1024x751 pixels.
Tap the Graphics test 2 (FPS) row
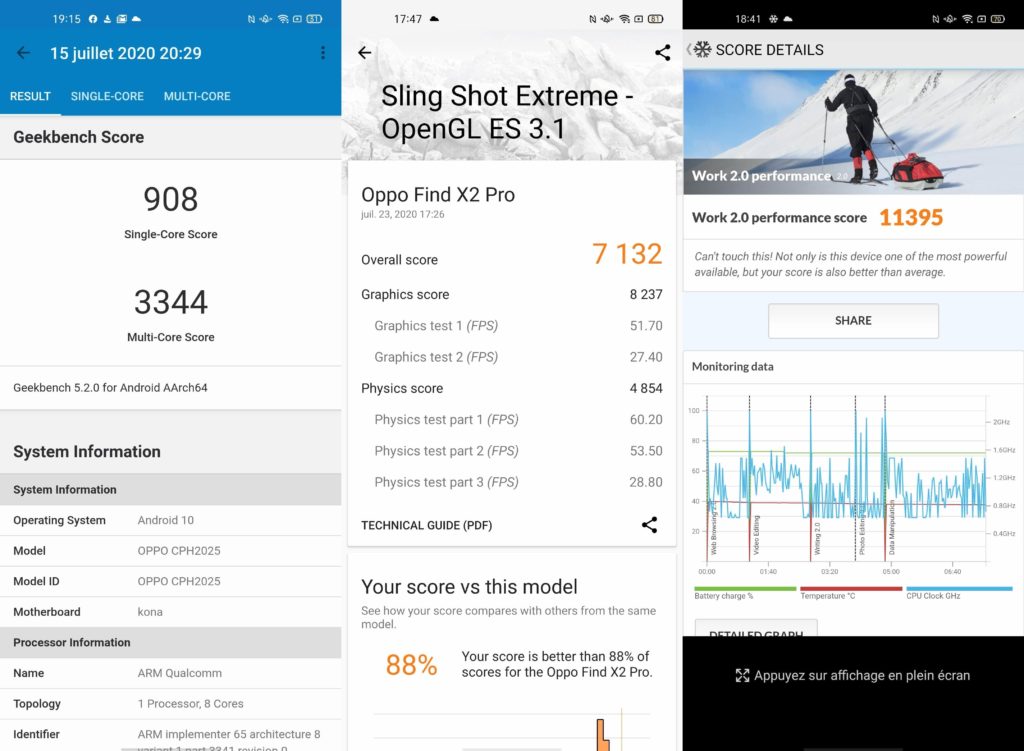(512, 357)
